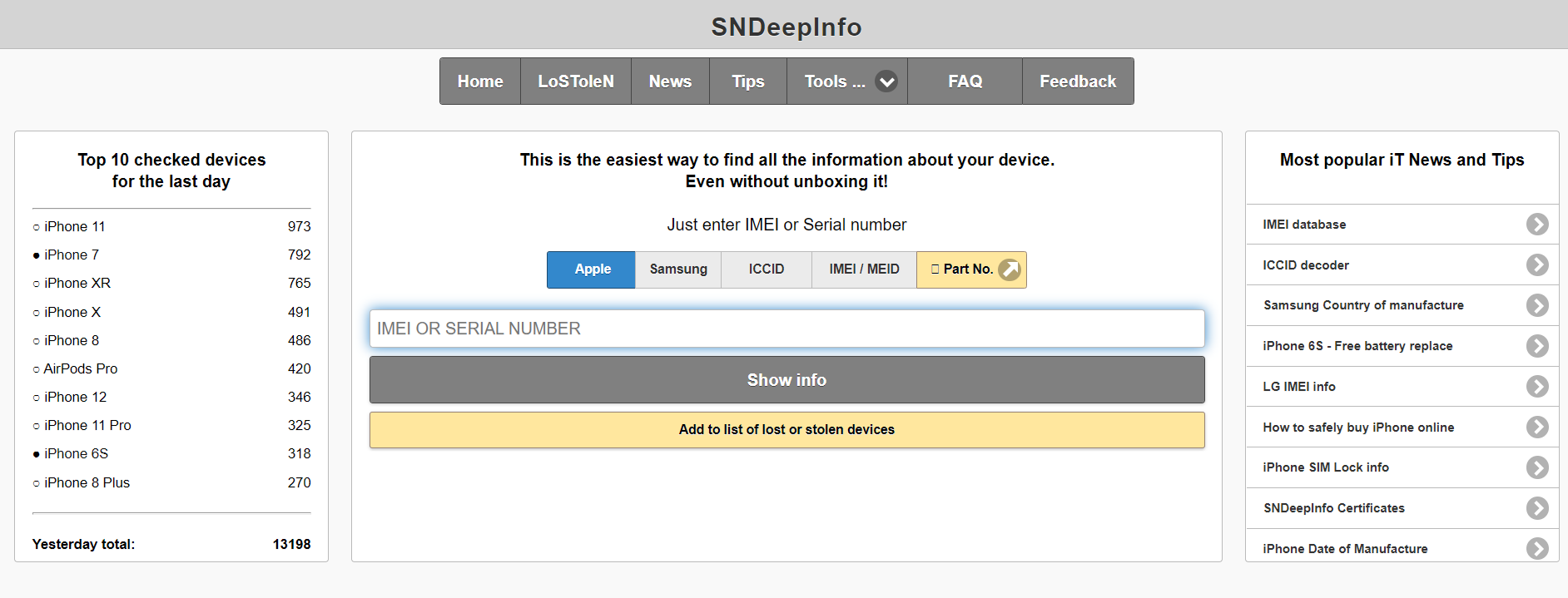Screen dimensions: 1568x598
Task: Open the LG IMEI info article
Action: click(1402, 387)
